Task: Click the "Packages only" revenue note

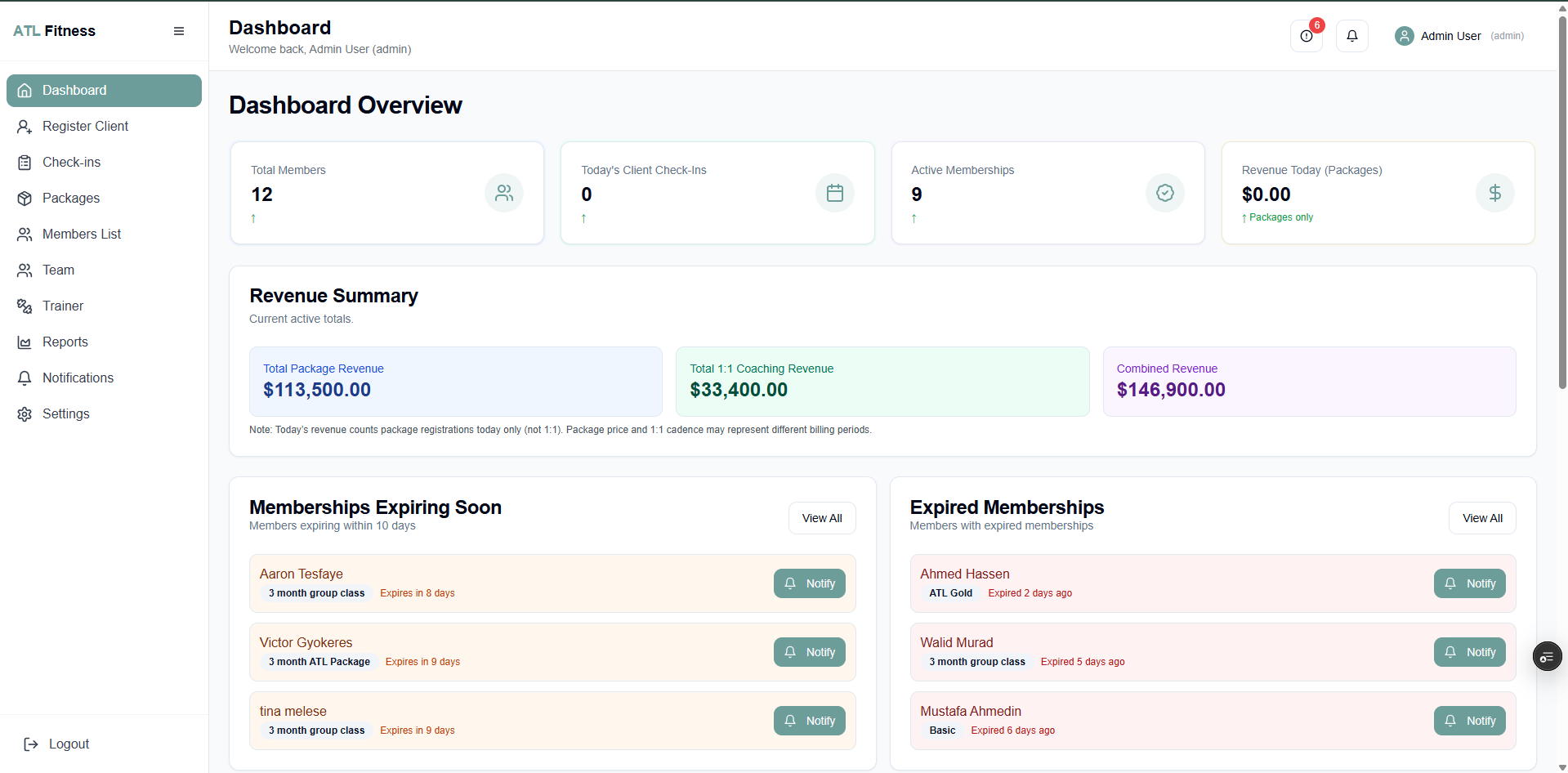Action: pos(1278,217)
